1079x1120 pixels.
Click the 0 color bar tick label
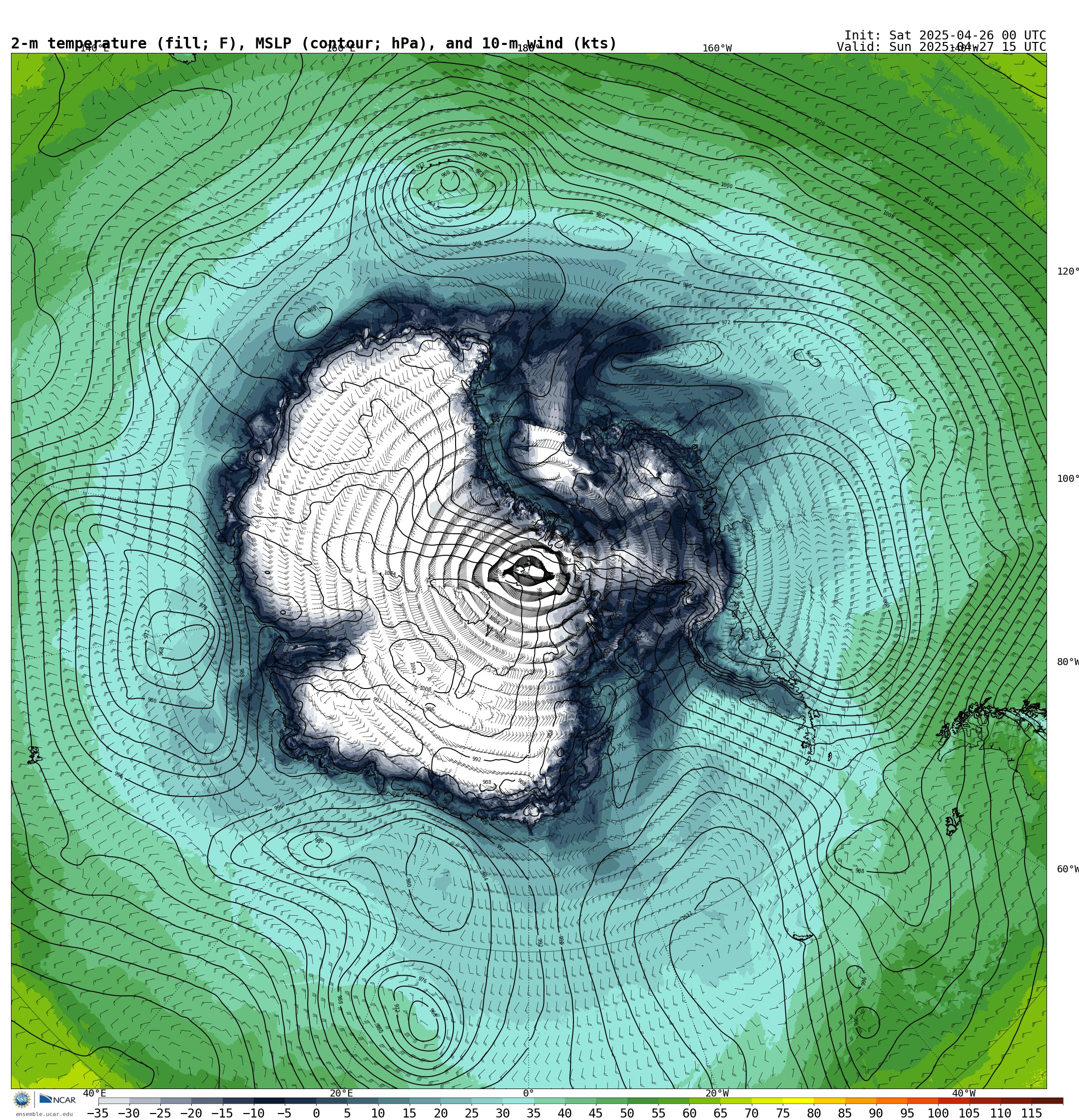(x=316, y=1113)
